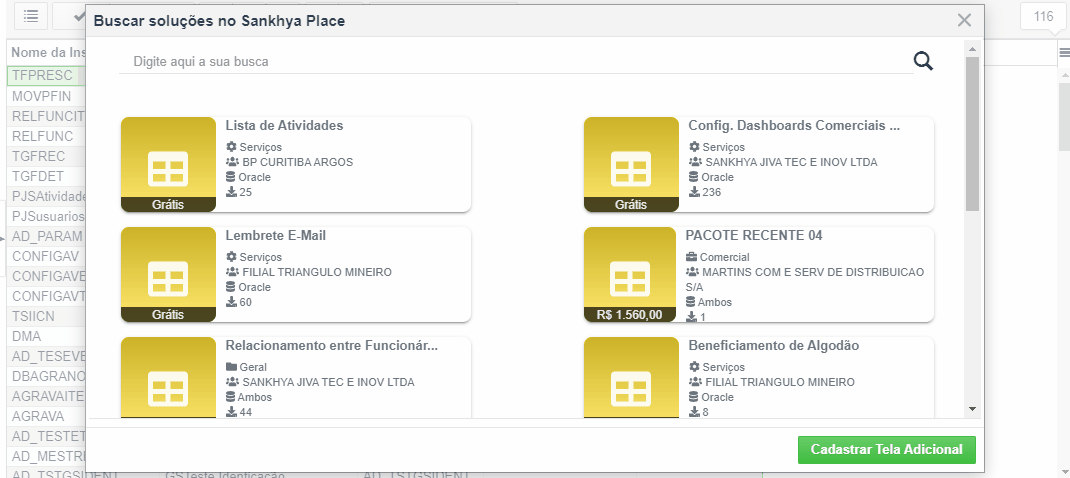Click the briefcase icon beside Comercial
The width and height of the screenshot is (1070, 478).
pyautogui.click(x=691, y=257)
